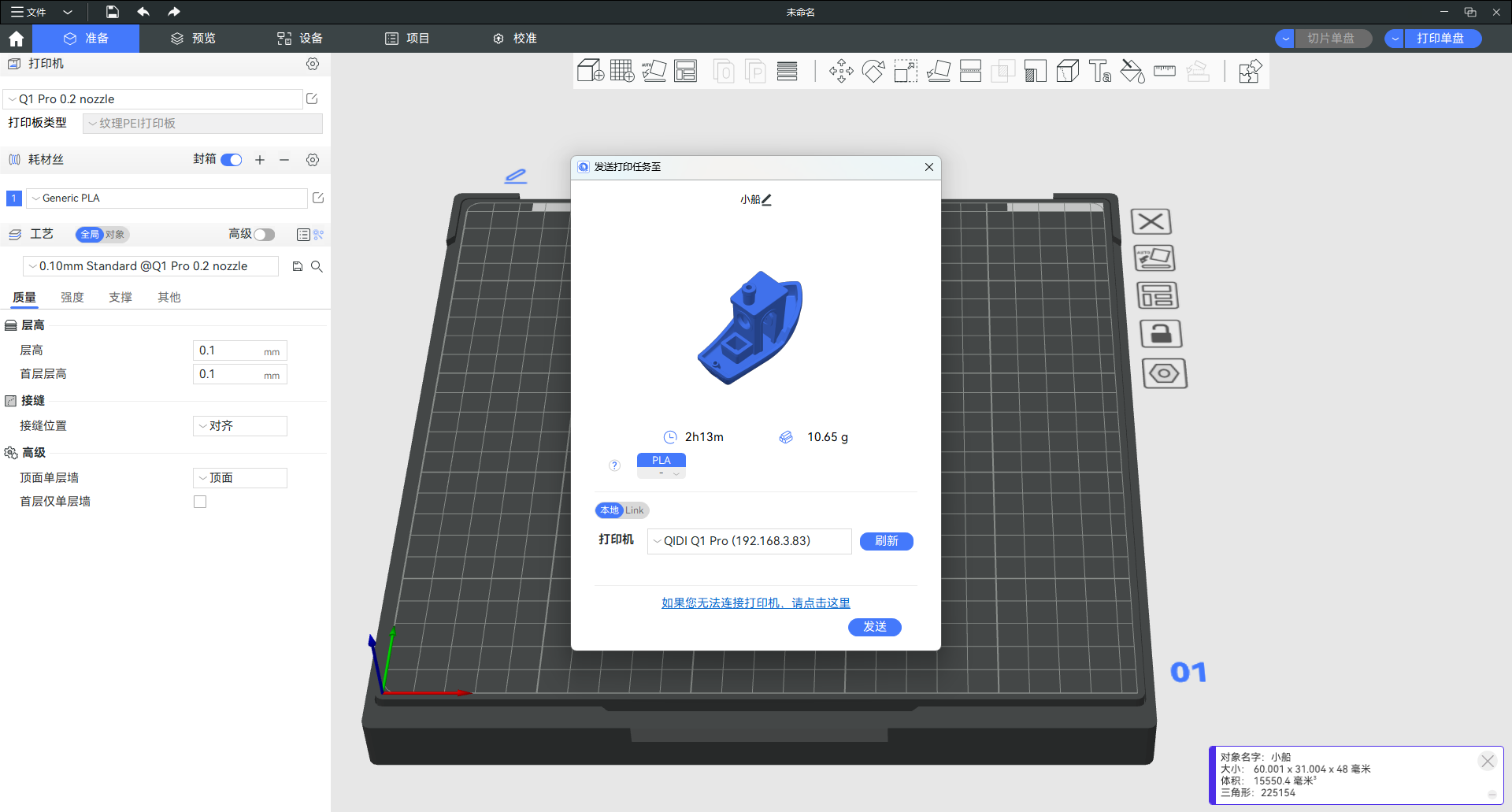Click the Assembly view puzzle icon
This screenshot has height=812, width=1512.
tap(1250, 71)
